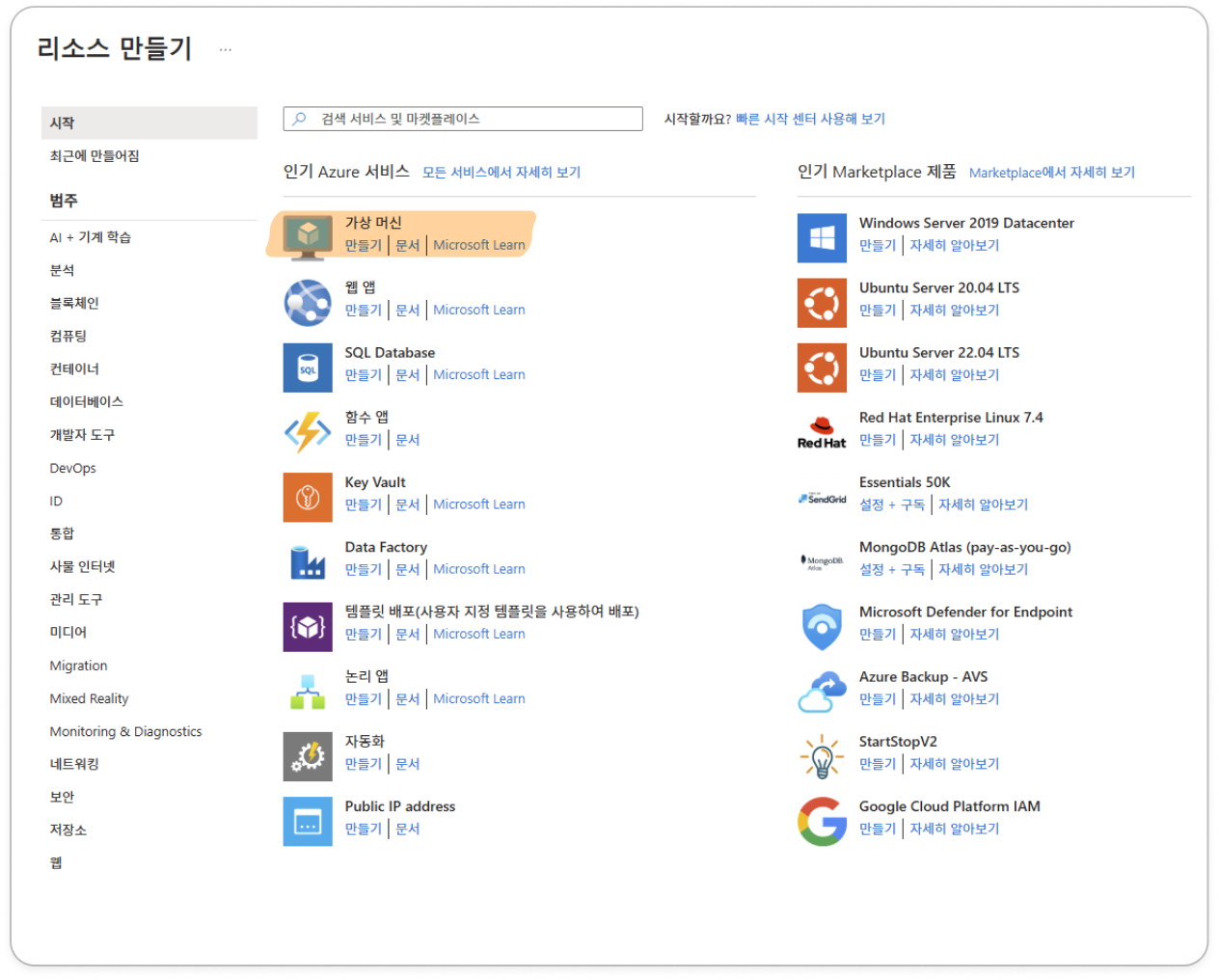This screenshot has width=1219, height=980.
Task: Click 만들기 under Google Cloud Platform IAM
Action: pyautogui.click(x=878, y=828)
